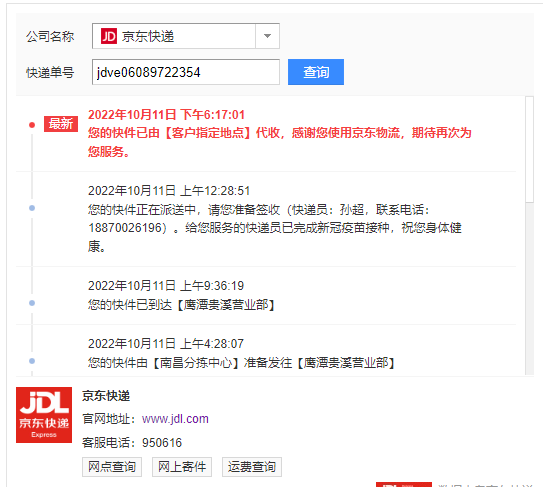Image resolution: width=543 pixels, height=487 pixels.
Task: Click the 南昌分拣中心 departure status text
Action: click(x=242, y=363)
